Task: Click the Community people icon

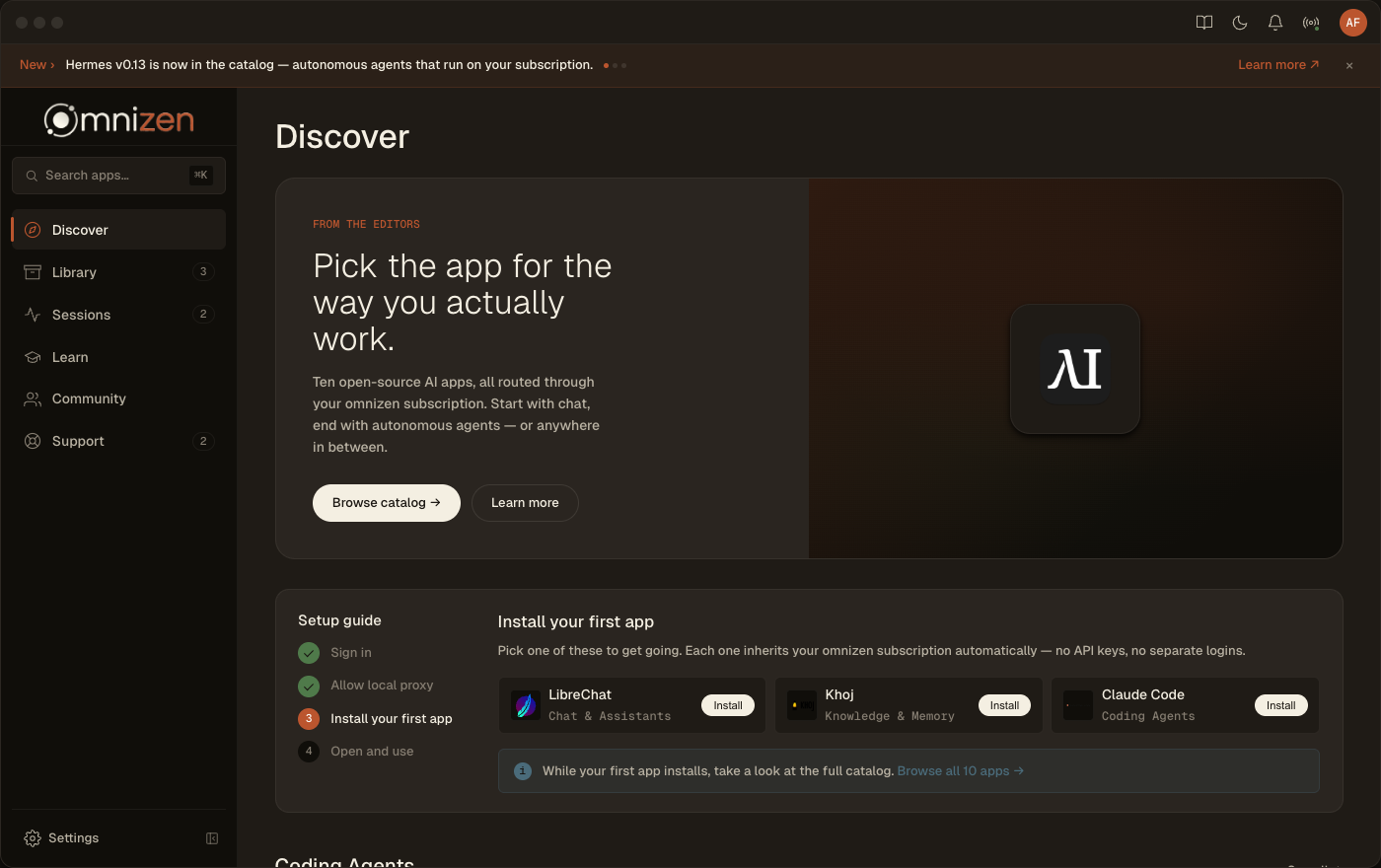Action: click(x=33, y=398)
